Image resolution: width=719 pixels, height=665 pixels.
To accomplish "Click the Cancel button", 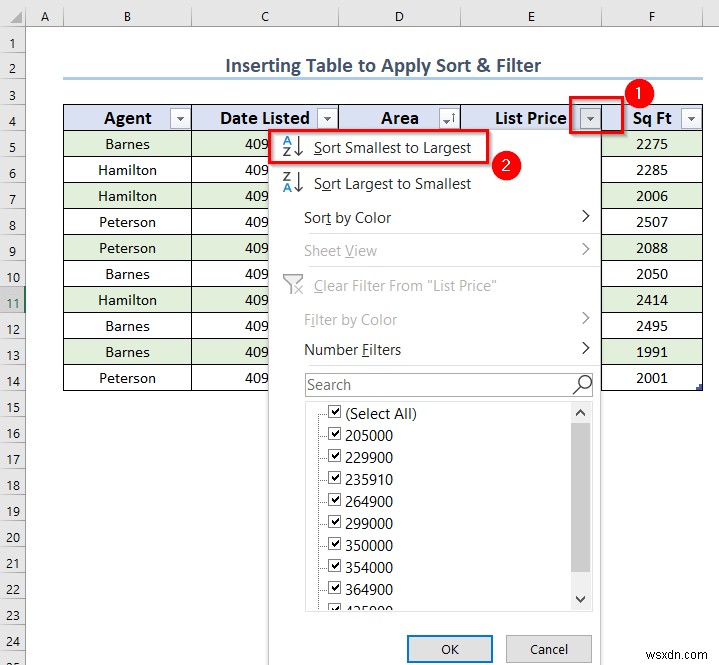I will click(x=549, y=649).
